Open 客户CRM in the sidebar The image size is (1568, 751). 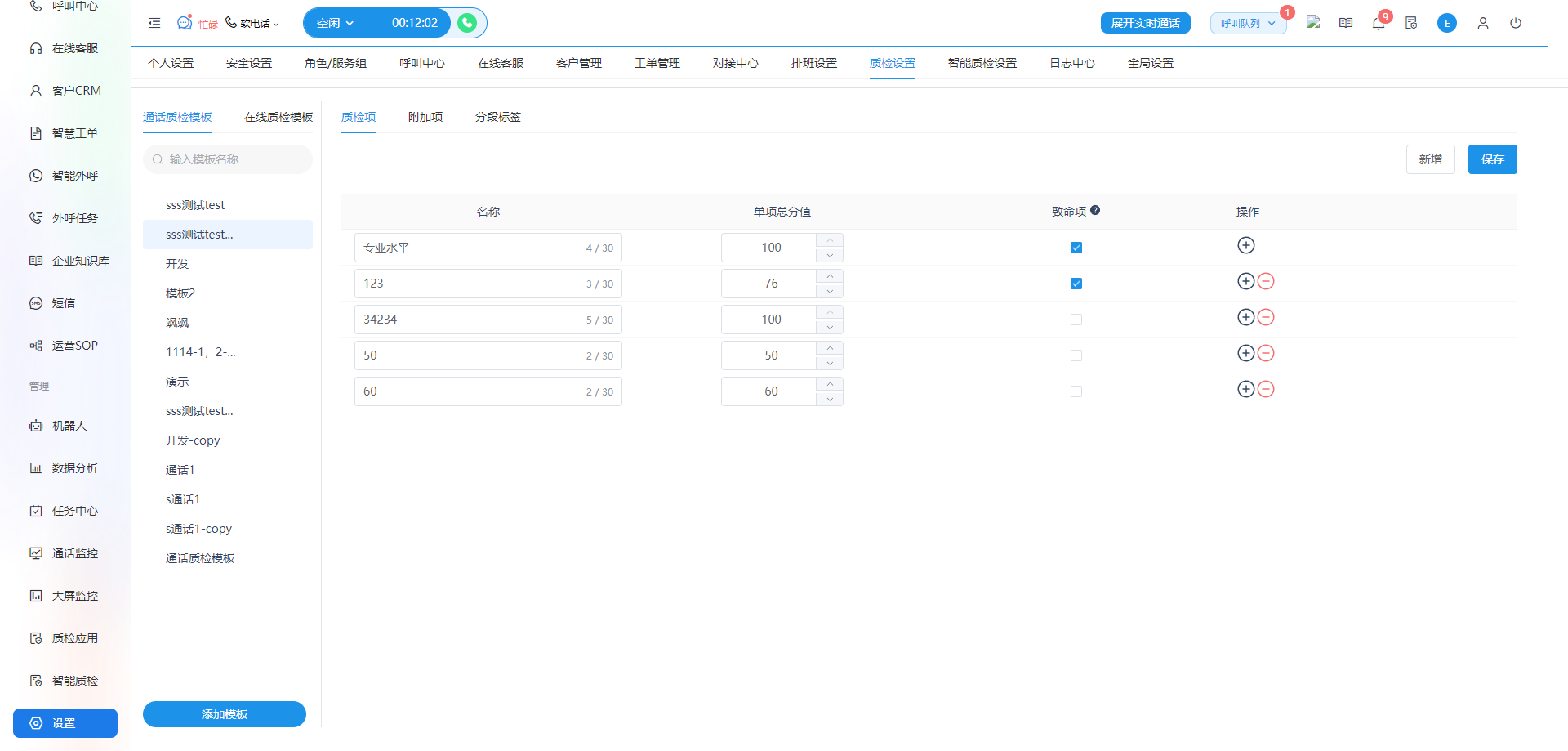coord(65,91)
